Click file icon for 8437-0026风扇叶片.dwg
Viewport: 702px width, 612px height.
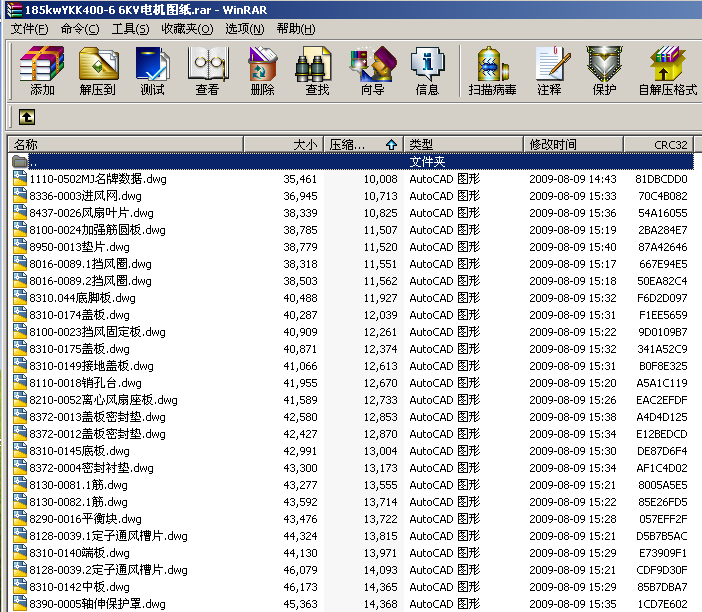pos(20,212)
